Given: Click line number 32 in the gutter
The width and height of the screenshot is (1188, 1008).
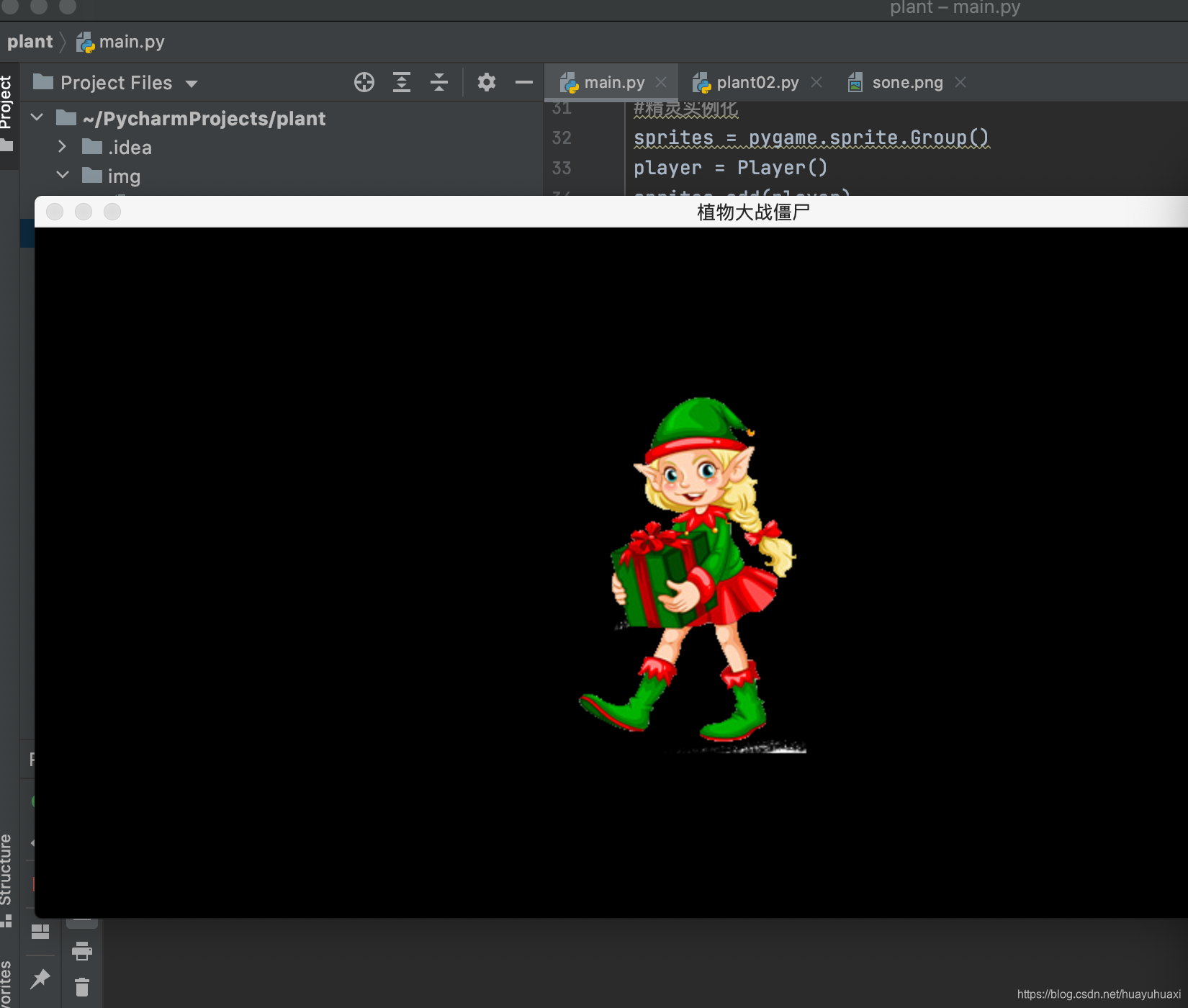Looking at the screenshot, I should click(x=562, y=138).
